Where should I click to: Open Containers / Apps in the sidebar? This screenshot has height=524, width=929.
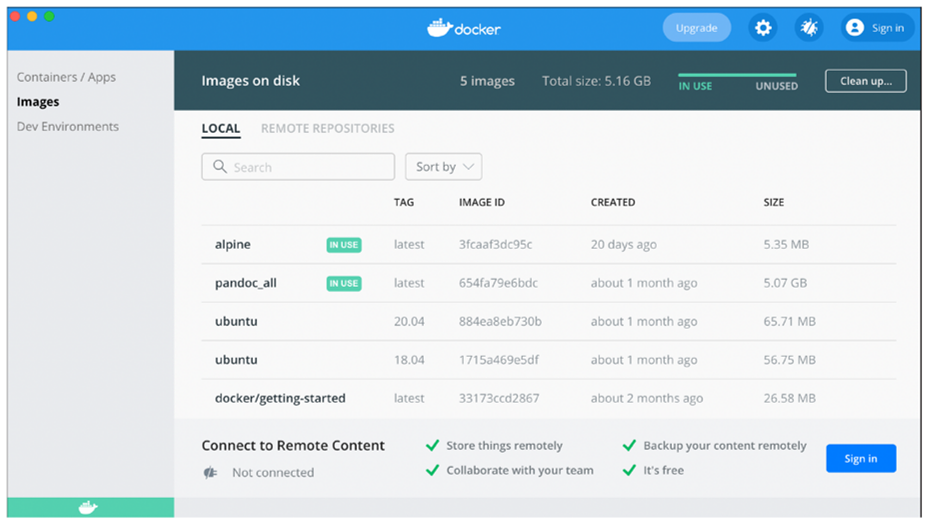tap(66, 77)
